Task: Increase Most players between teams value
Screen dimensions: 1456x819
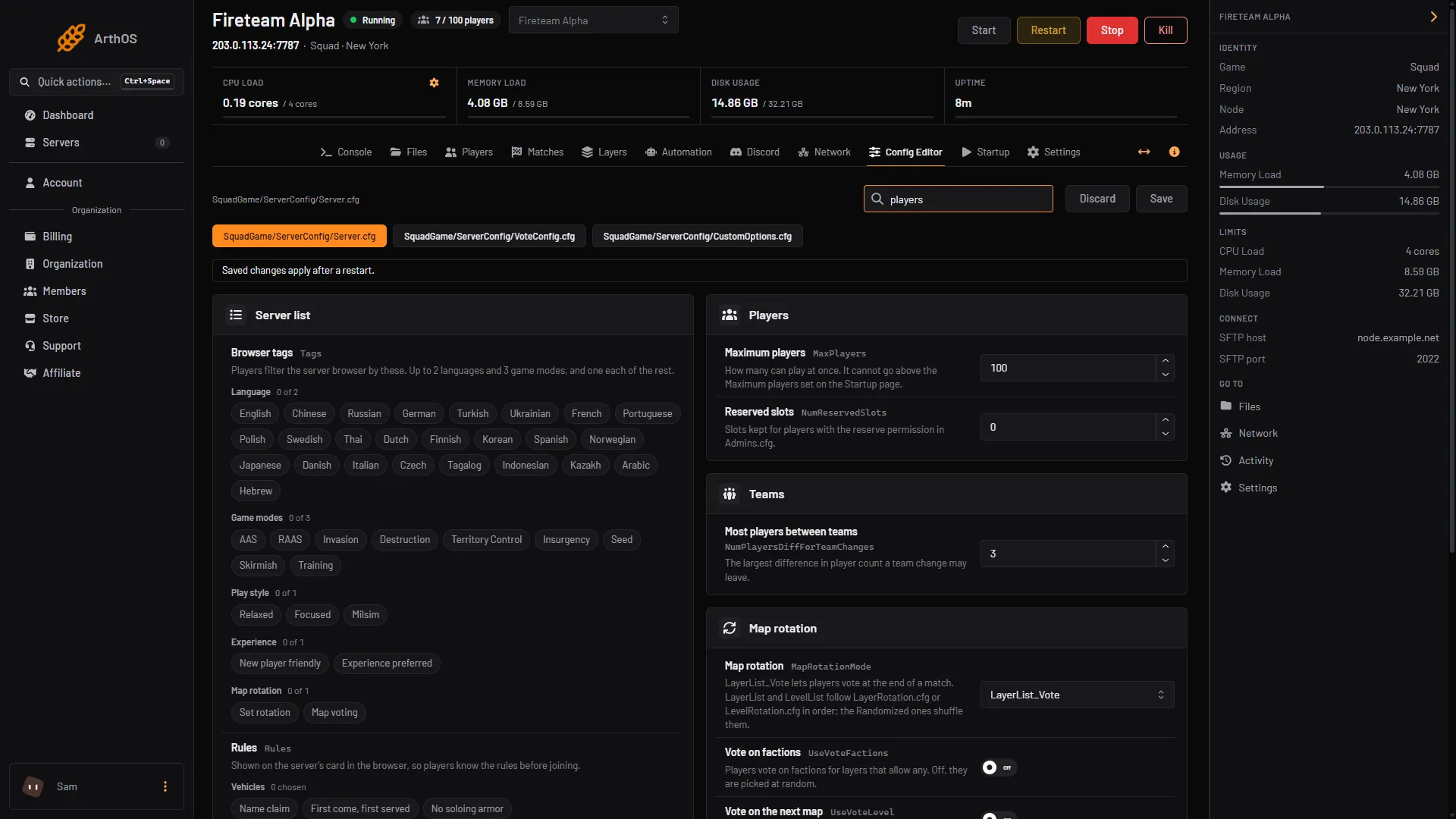Action: 1166,547
